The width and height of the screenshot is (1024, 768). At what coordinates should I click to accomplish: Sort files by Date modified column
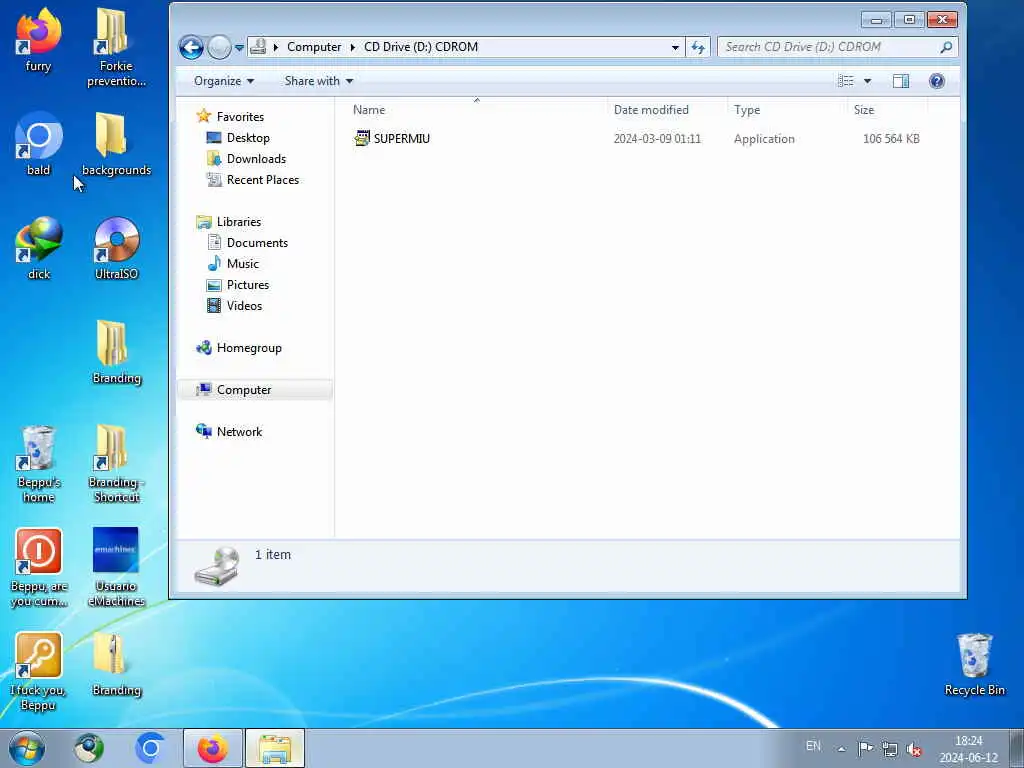tap(667, 110)
